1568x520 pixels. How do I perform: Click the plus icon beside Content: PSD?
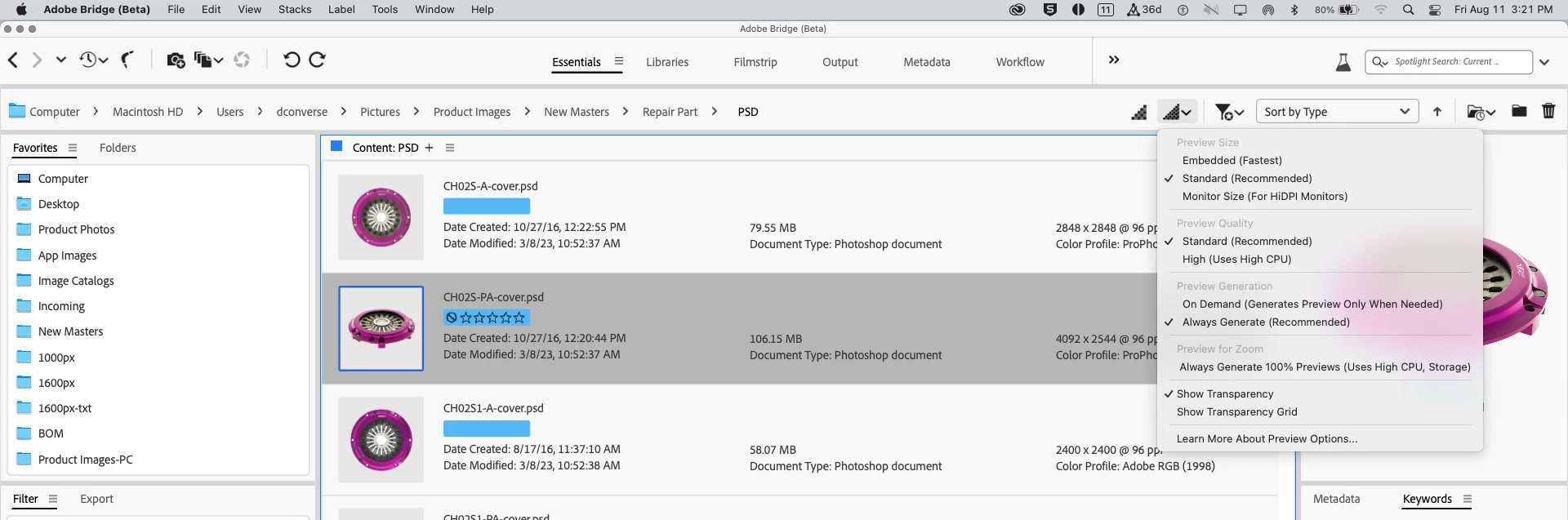coord(429,148)
